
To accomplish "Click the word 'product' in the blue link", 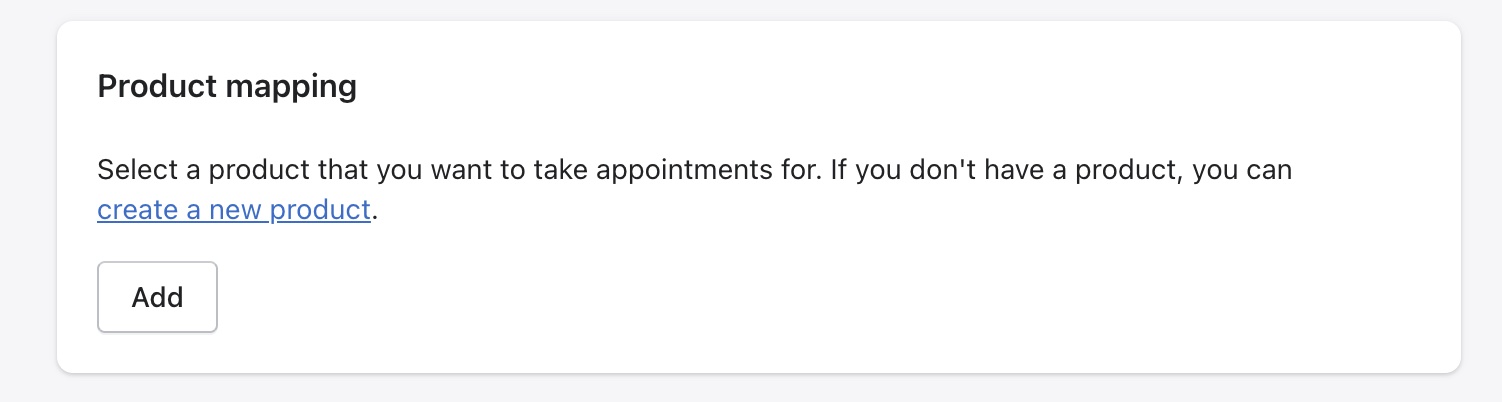I will [x=320, y=211].
